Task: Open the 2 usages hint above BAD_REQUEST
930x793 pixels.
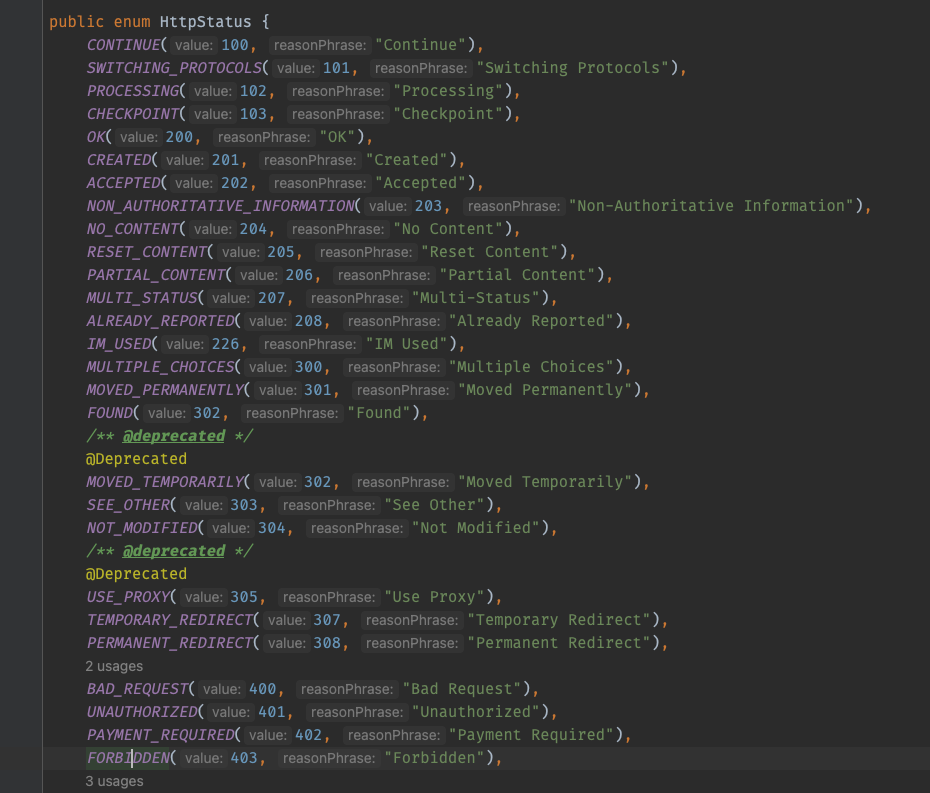Action: pos(114,666)
